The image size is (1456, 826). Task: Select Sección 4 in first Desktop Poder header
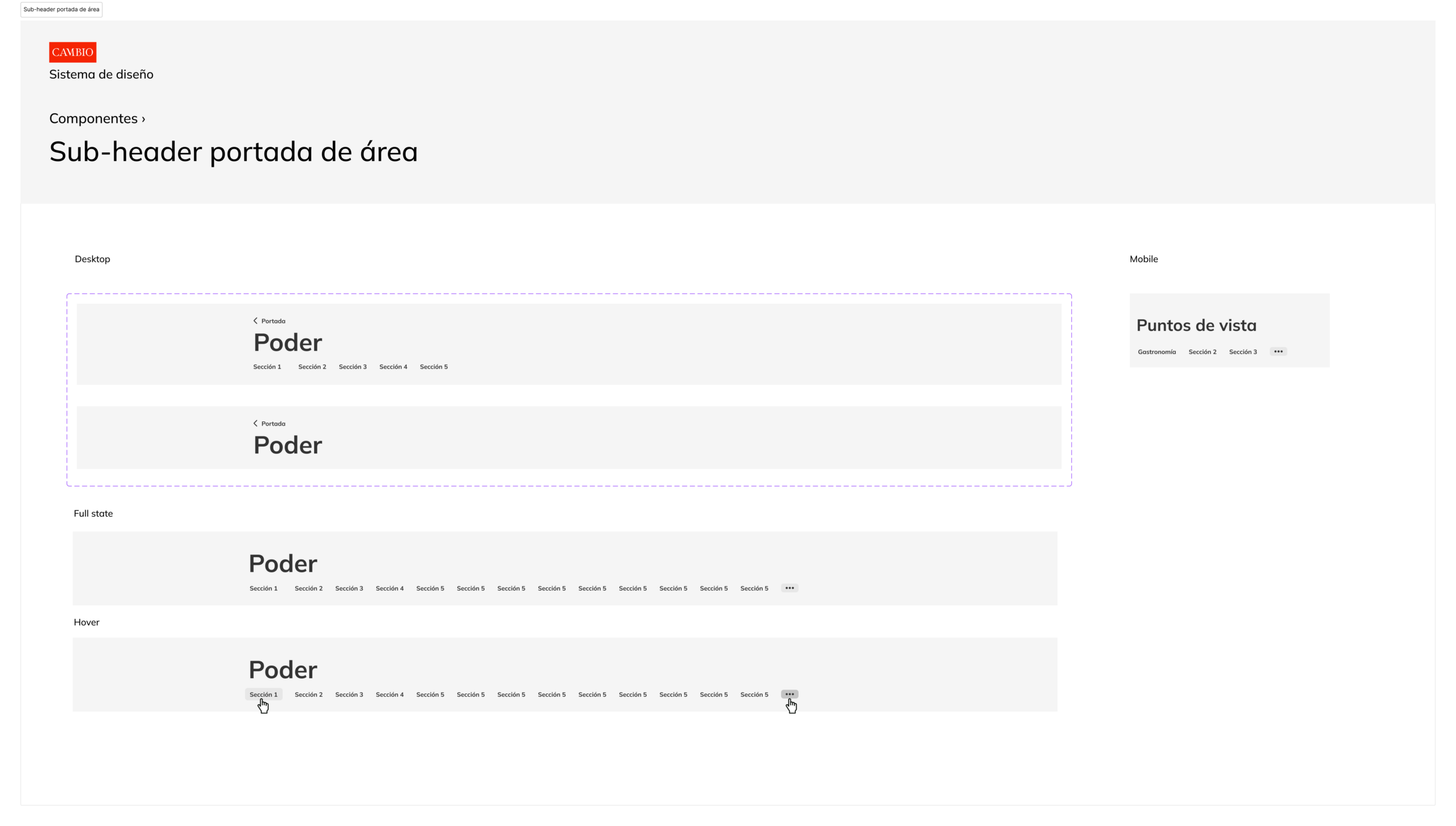click(x=393, y=367)
